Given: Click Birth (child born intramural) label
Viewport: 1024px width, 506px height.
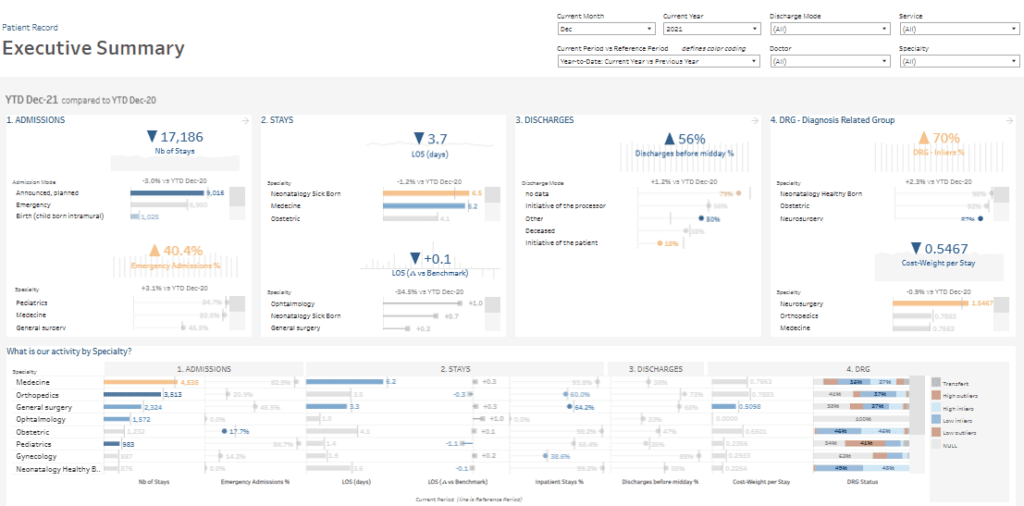Looking at the screenshot, I should [59, 215].
